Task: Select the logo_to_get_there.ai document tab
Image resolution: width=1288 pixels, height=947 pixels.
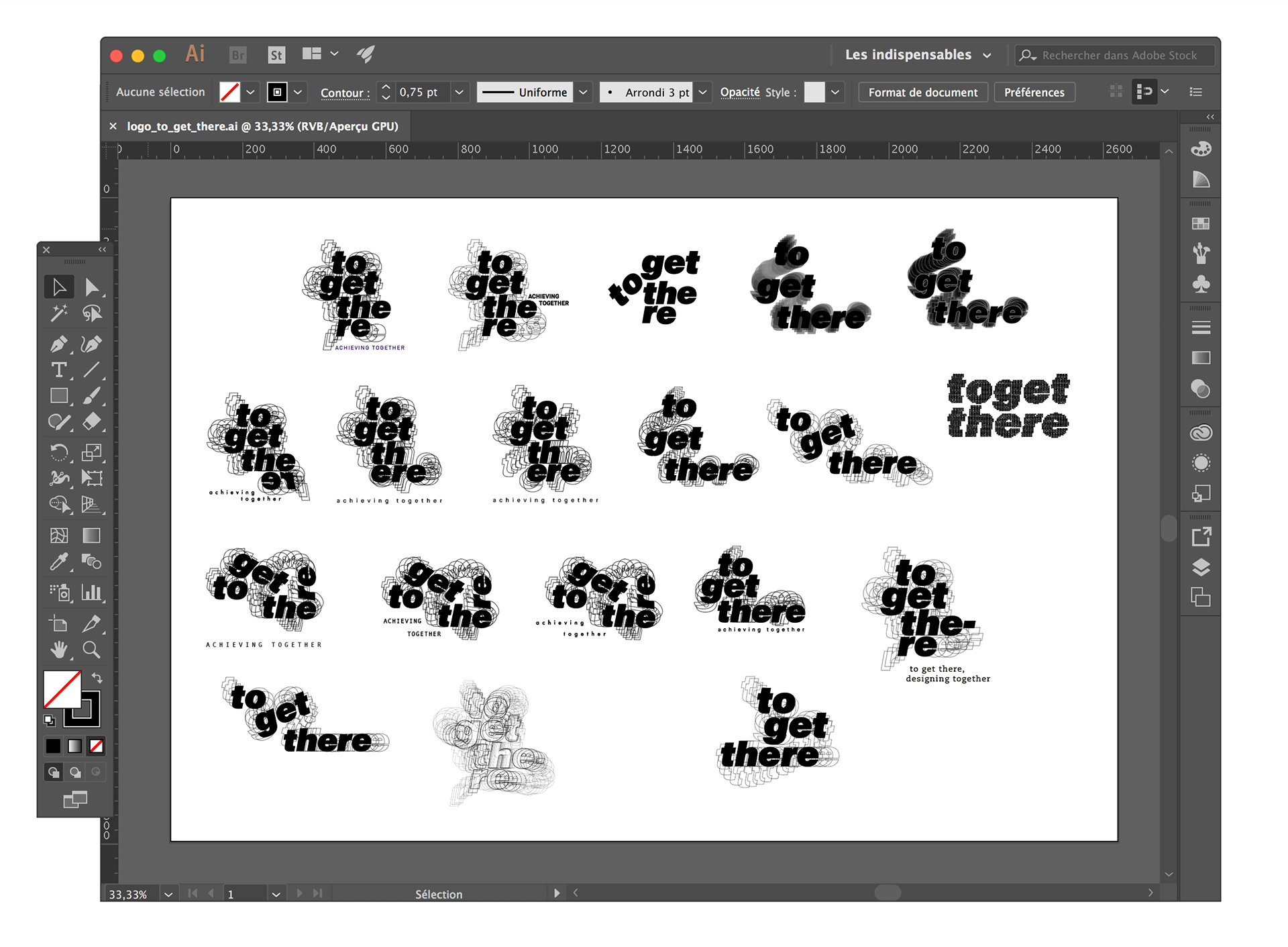Action: (x=262, y=126)
